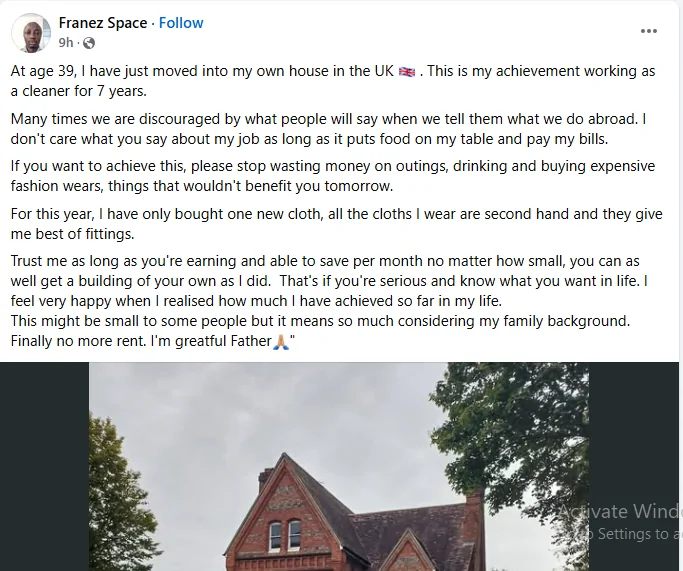Click the "For this year" paragraph

[300, 223]
